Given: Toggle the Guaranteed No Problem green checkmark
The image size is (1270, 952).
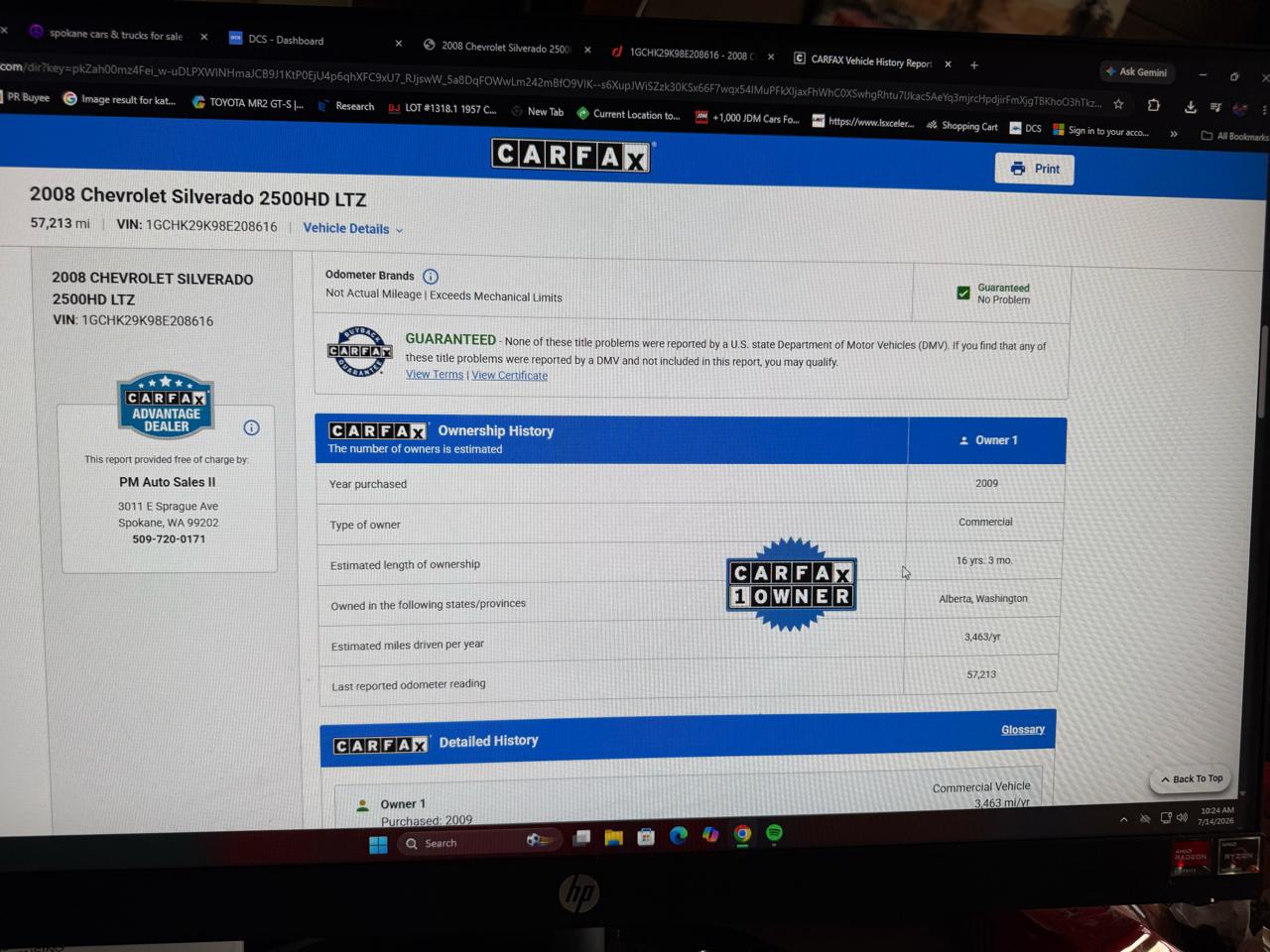Looking at the screenshot, I should pyautogui.click(x=962, y=293).
